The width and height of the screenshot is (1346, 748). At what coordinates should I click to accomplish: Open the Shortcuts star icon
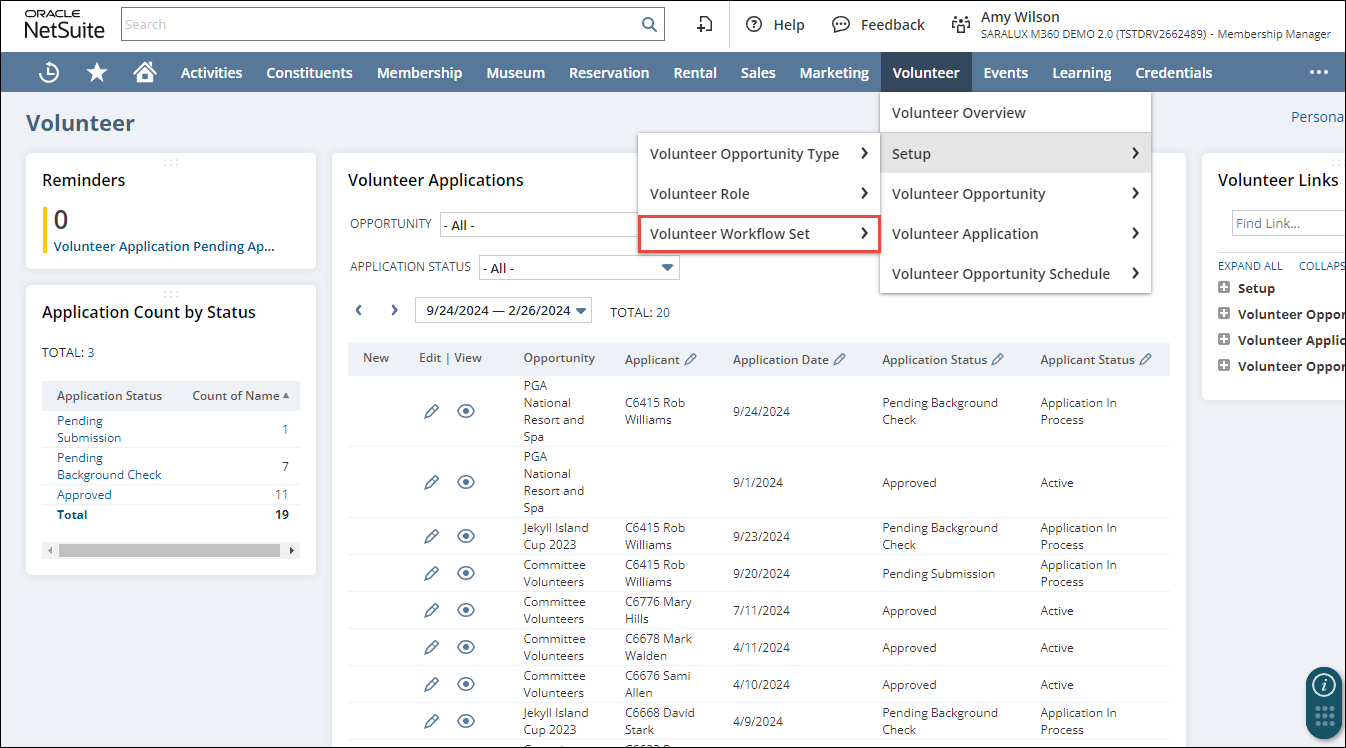96,72
